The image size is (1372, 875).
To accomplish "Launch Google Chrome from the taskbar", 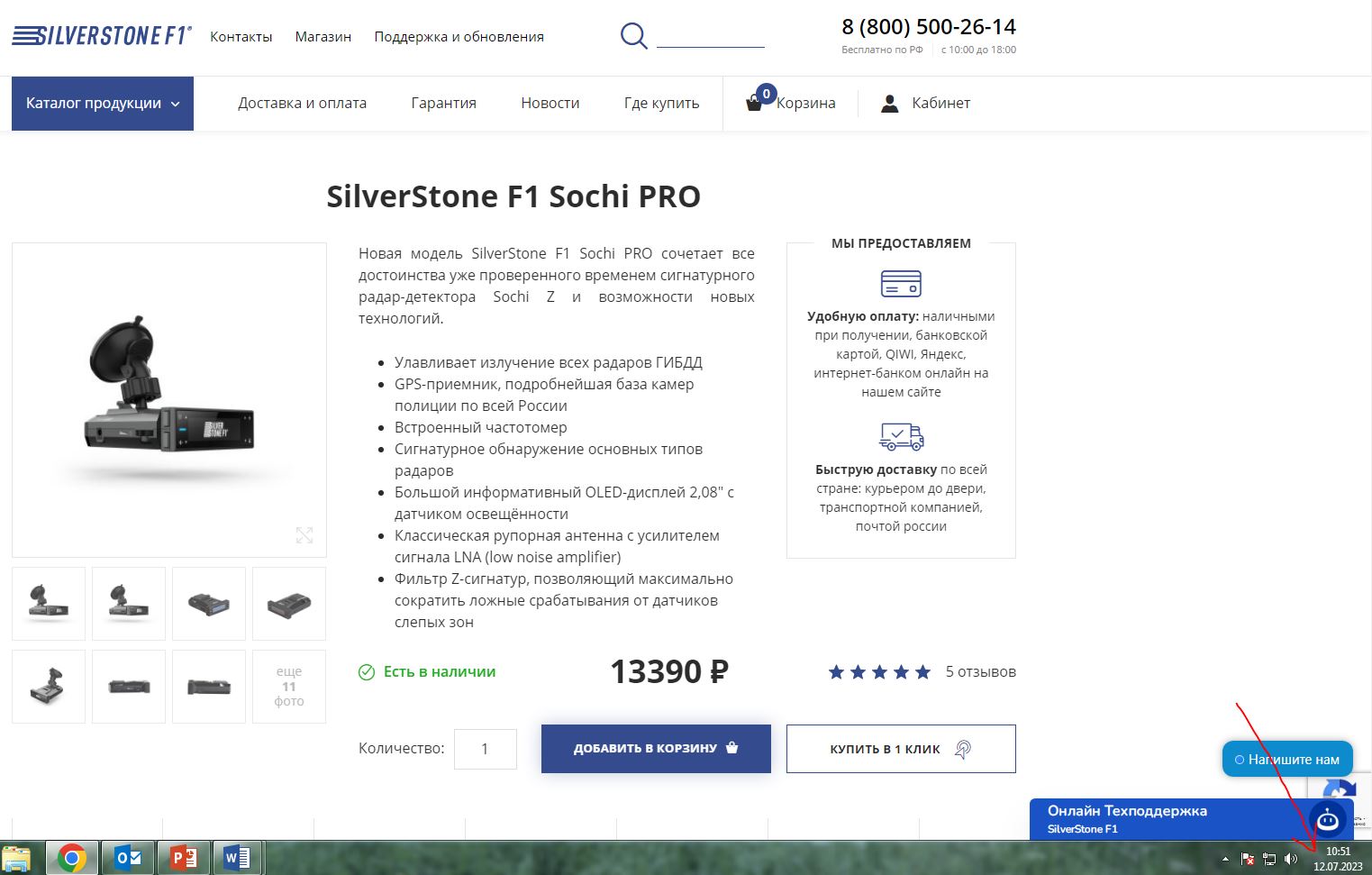I will point(72,858).
